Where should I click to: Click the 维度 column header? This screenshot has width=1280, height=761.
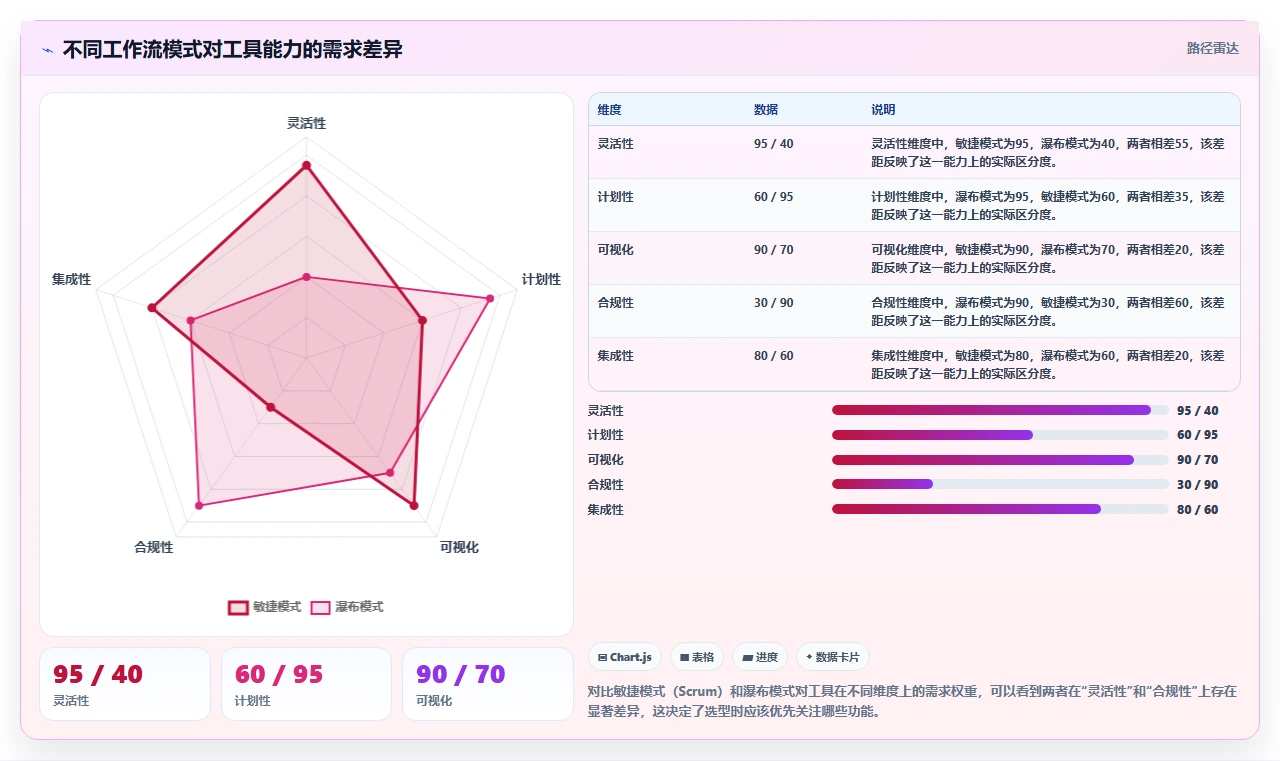[x=609, y=110]
